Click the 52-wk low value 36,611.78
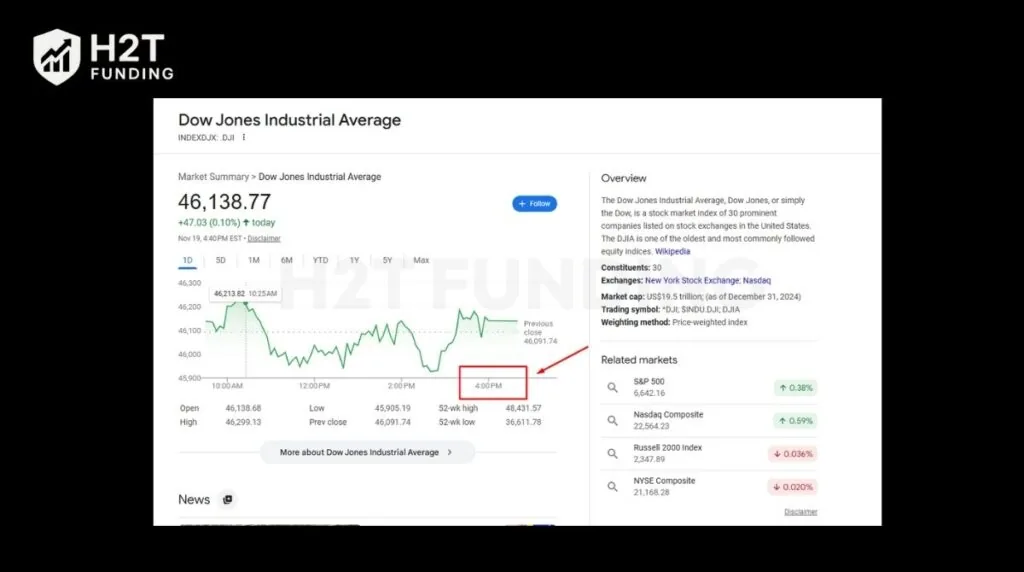Screen dimensions: 1024x572 [523, 422]
